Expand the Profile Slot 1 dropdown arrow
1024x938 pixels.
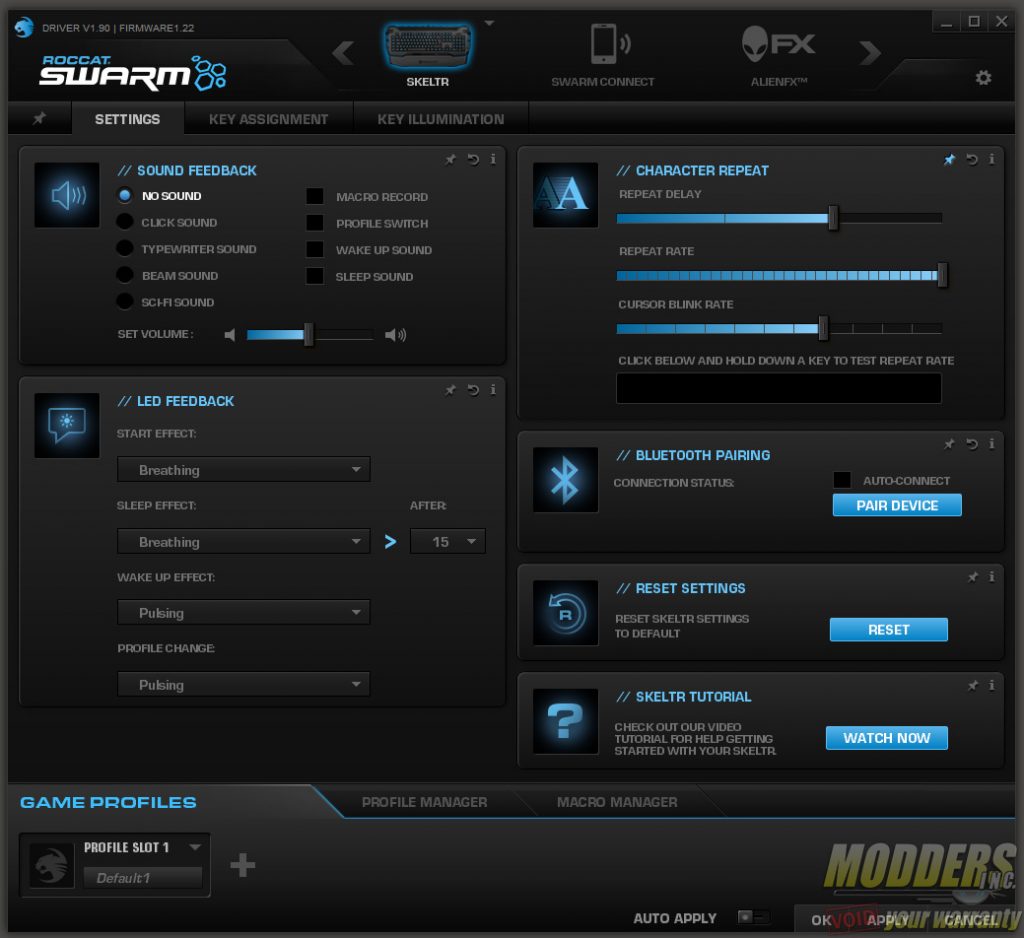click(x=195, y=847)
